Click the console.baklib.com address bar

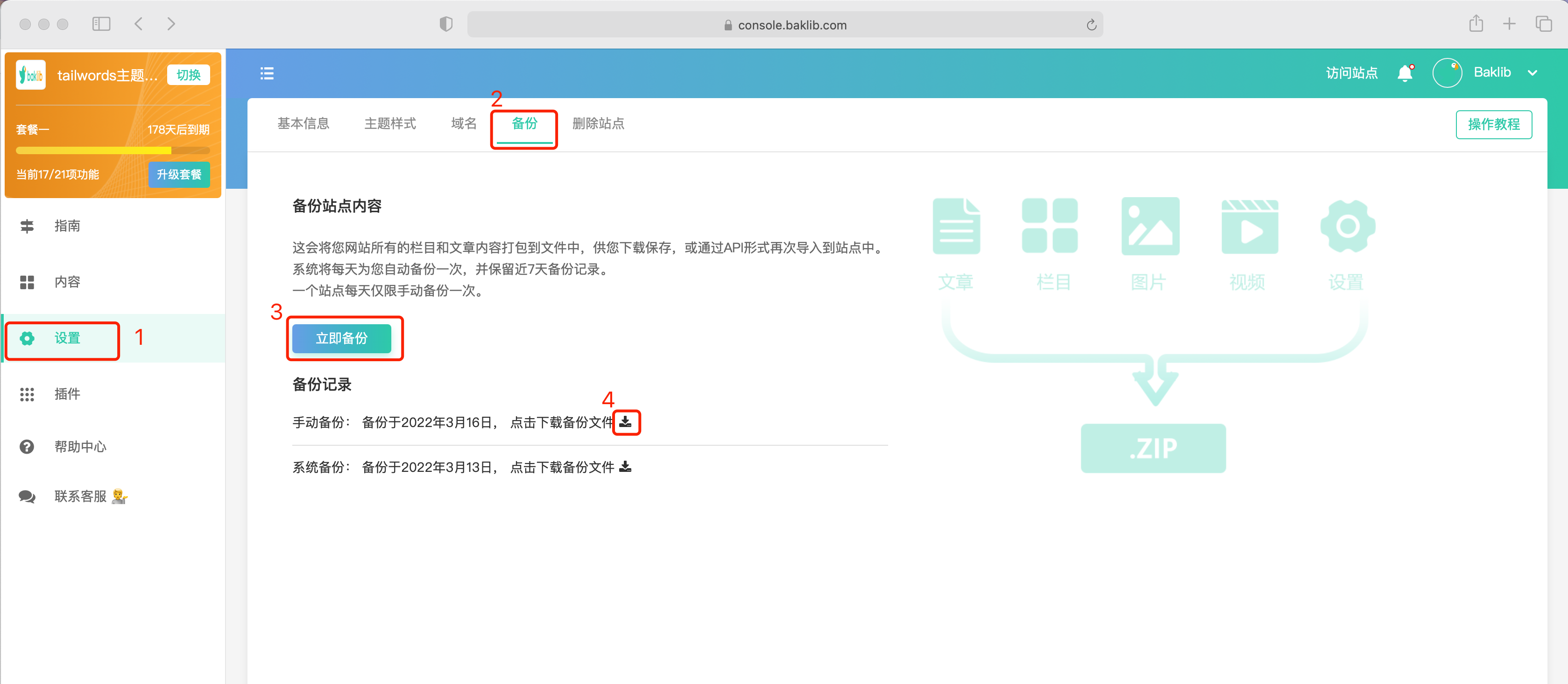(x=785, y=25)
